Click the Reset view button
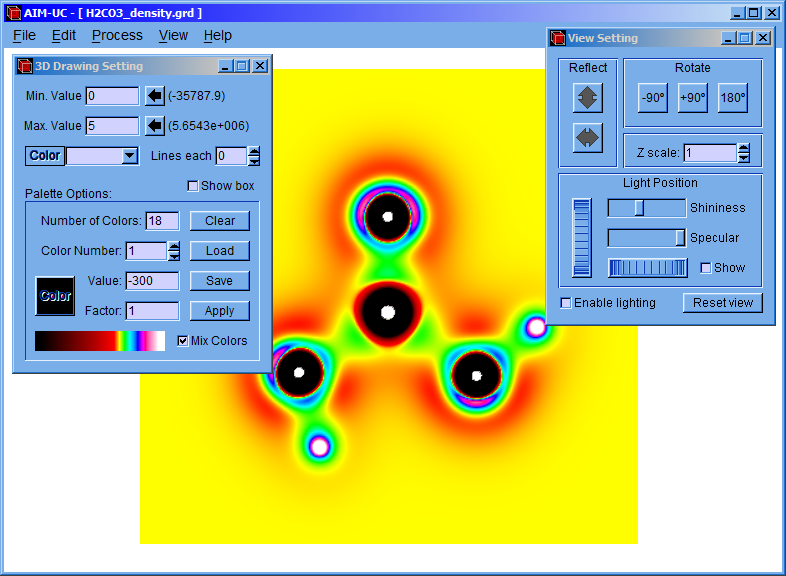Image resolution: width=786 pixels, height=576 pixels. tap(723, 303)
